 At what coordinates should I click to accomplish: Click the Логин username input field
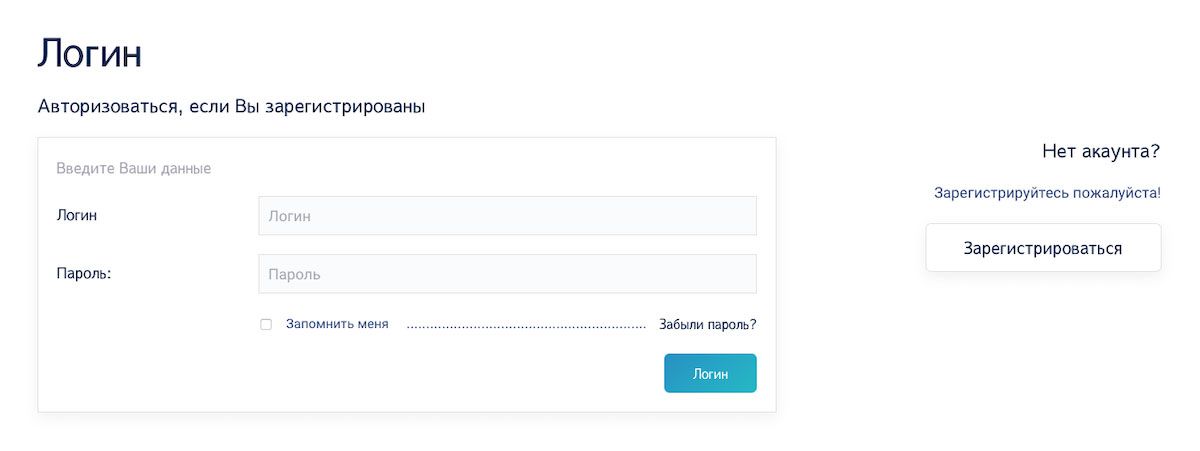point(507,216)
